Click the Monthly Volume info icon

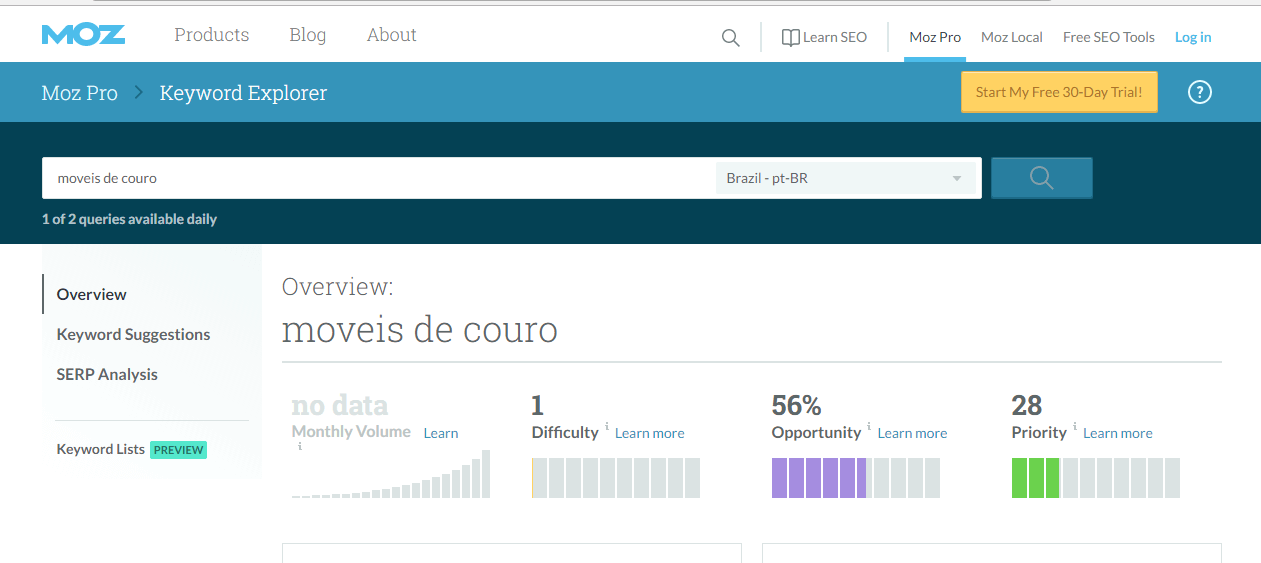(x=300, y=447)
